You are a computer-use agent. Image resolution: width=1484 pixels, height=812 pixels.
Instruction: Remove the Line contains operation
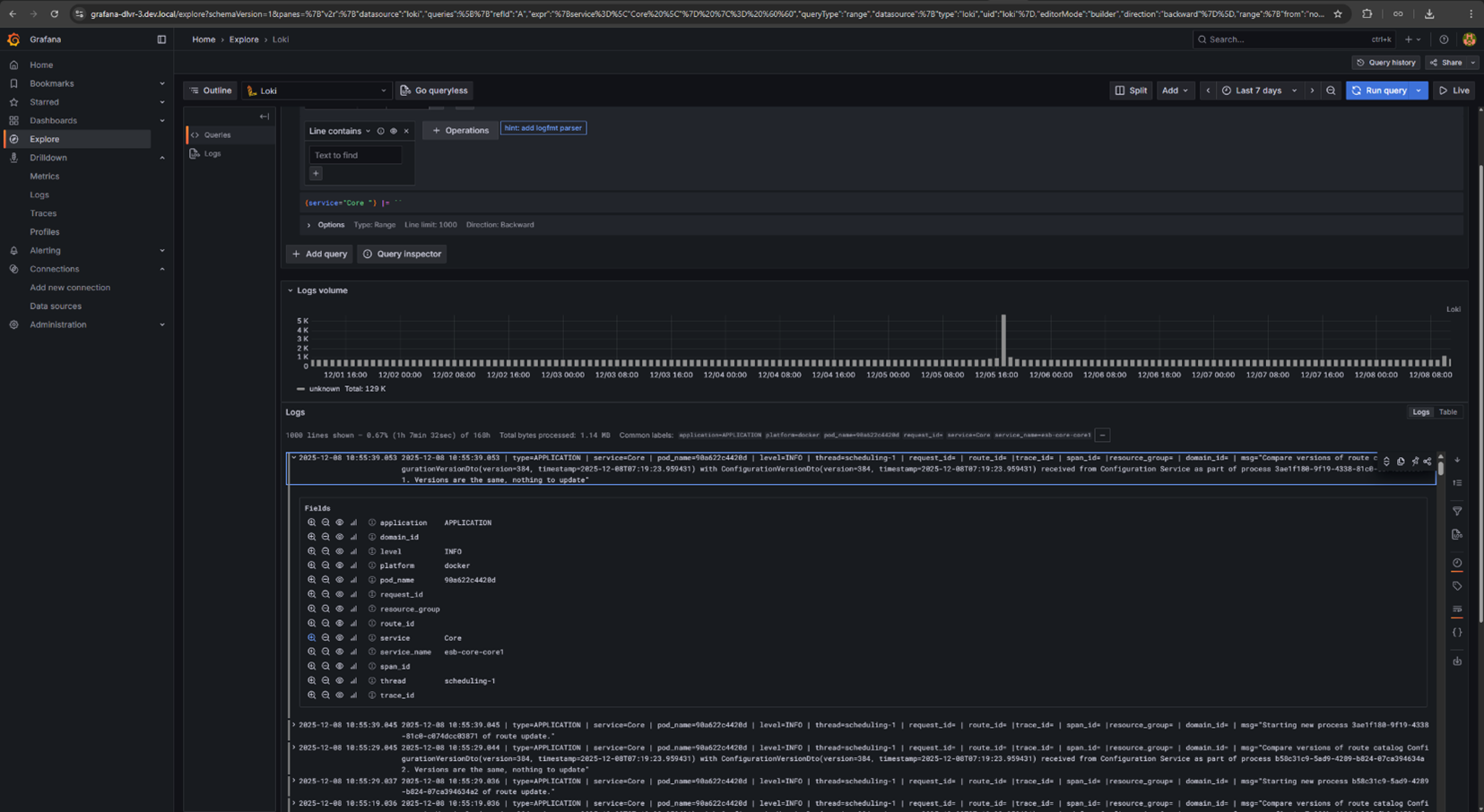coord(406,131)
